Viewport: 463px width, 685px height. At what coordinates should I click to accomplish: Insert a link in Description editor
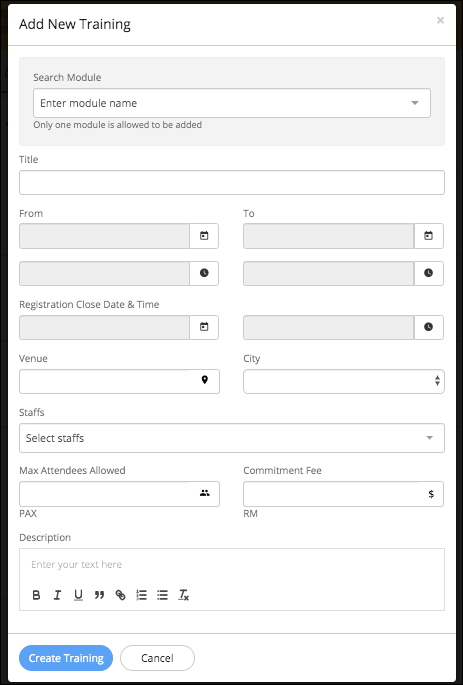point(120,595)
